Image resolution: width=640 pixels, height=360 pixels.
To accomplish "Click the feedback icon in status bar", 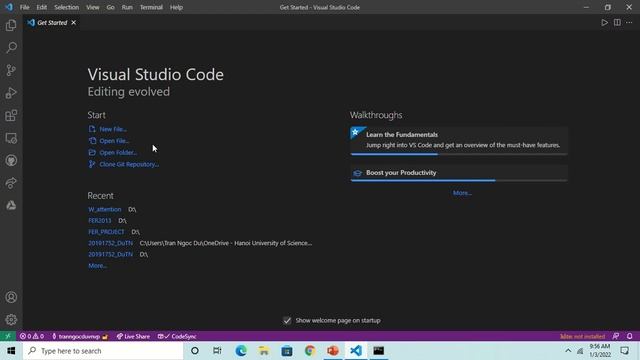I will point(616,336).
